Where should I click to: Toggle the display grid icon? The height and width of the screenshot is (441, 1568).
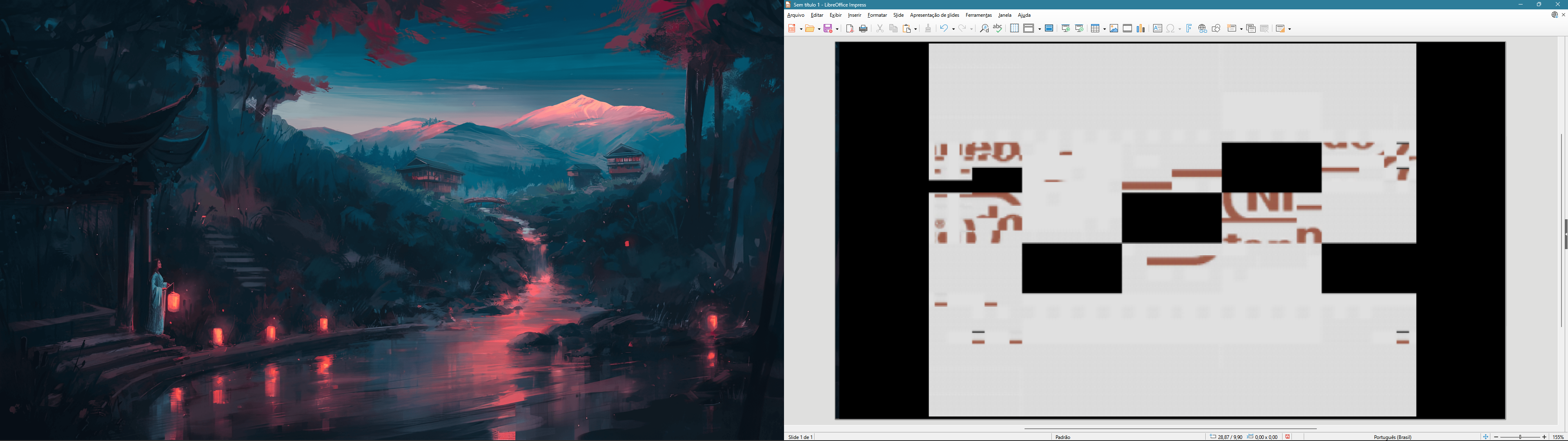click(x=1014, y=29)
